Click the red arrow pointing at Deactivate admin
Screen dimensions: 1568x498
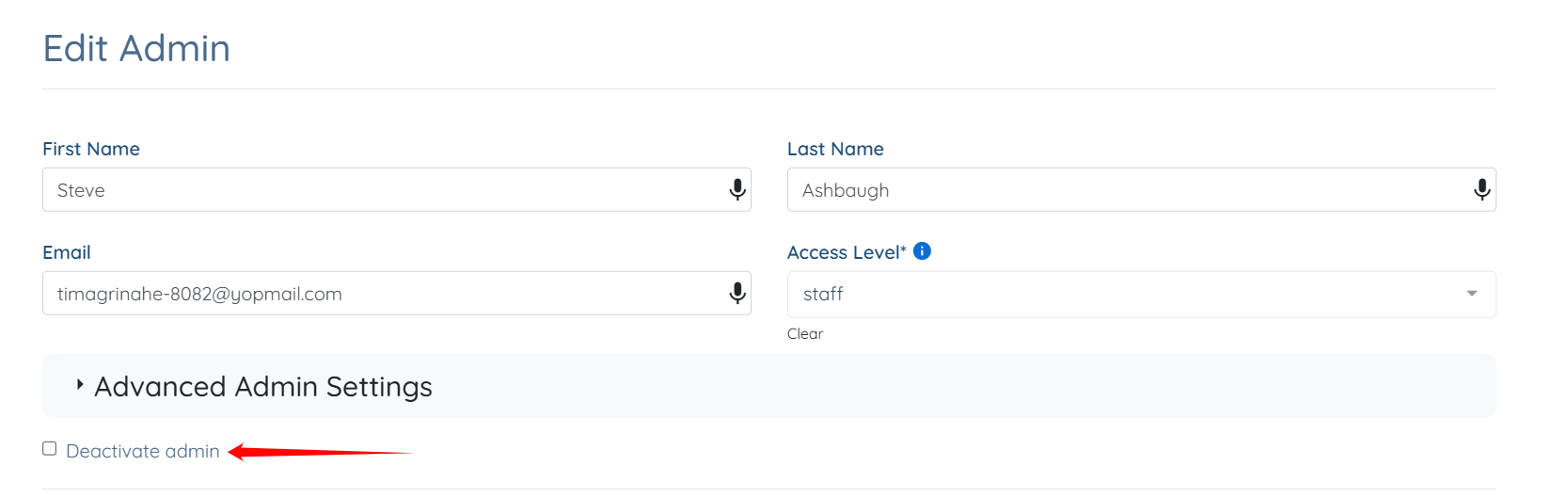tap(320, 453)
